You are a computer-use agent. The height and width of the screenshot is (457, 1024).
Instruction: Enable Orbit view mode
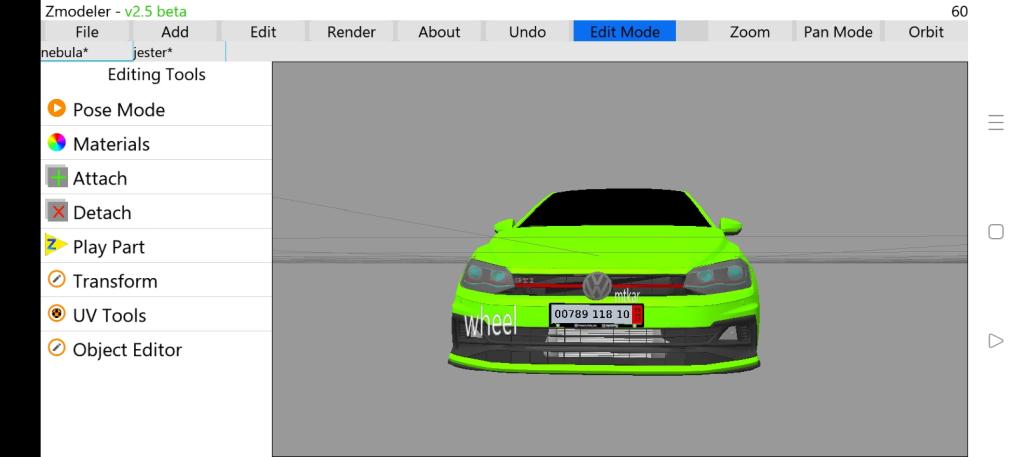[x=926, y=31]
